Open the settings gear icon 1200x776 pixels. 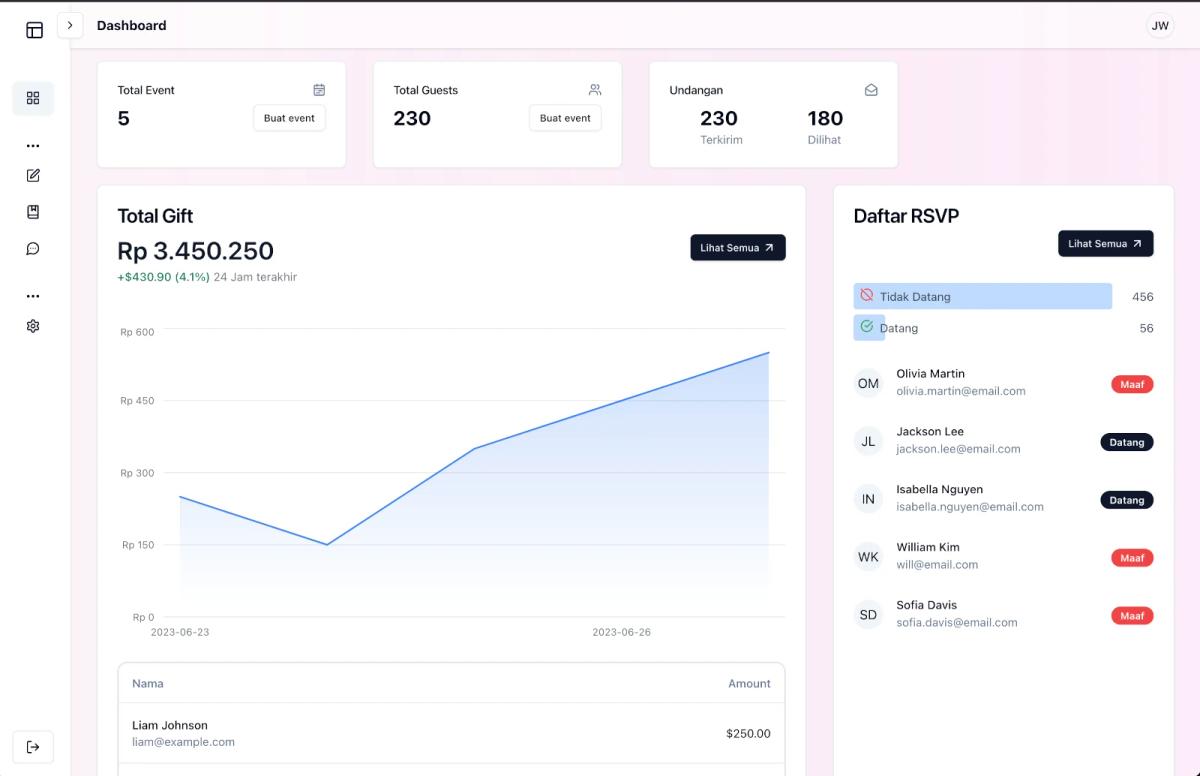(x=33, y=326)
